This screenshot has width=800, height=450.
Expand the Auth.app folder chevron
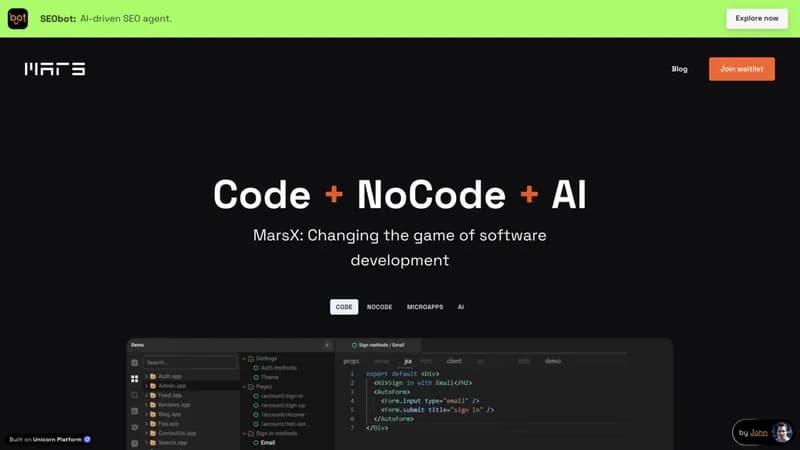[x=146, y=377]
